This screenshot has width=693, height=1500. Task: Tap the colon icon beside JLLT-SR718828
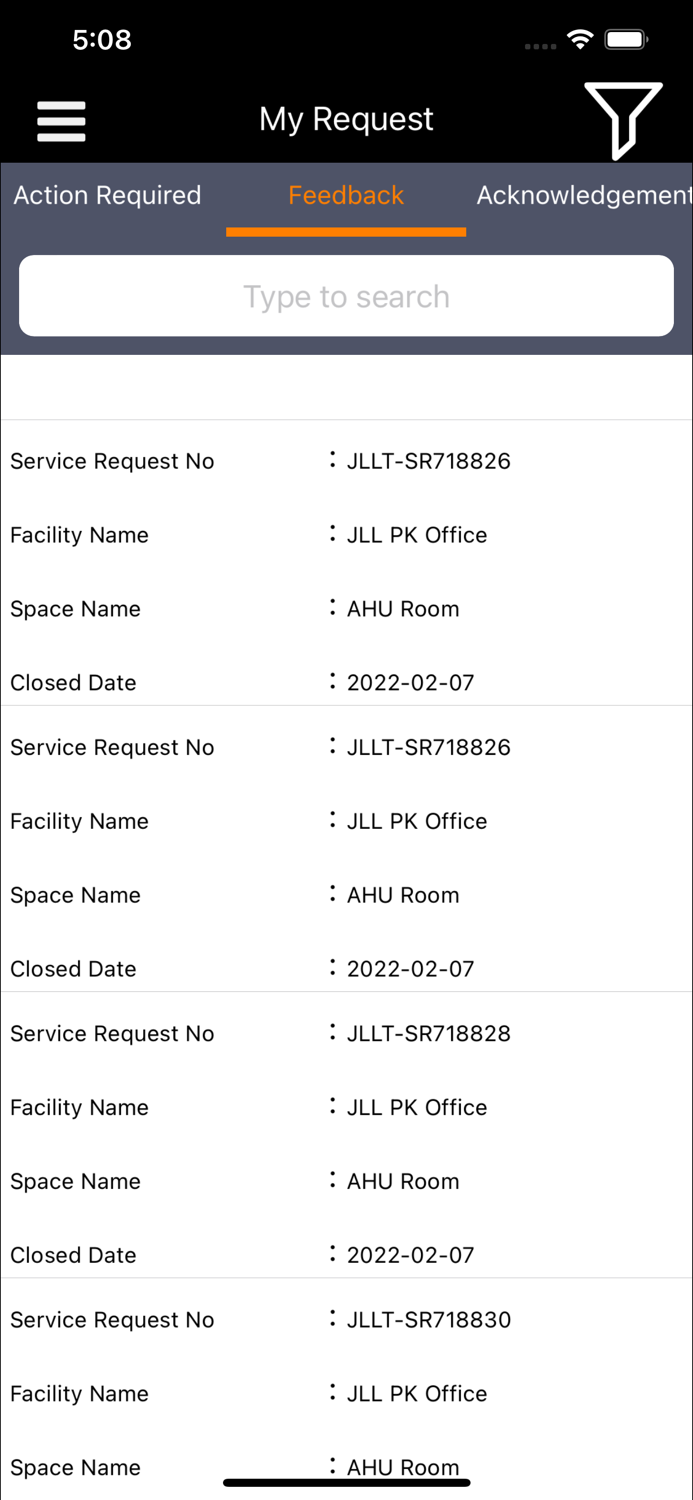click(x=333, y=1033)
